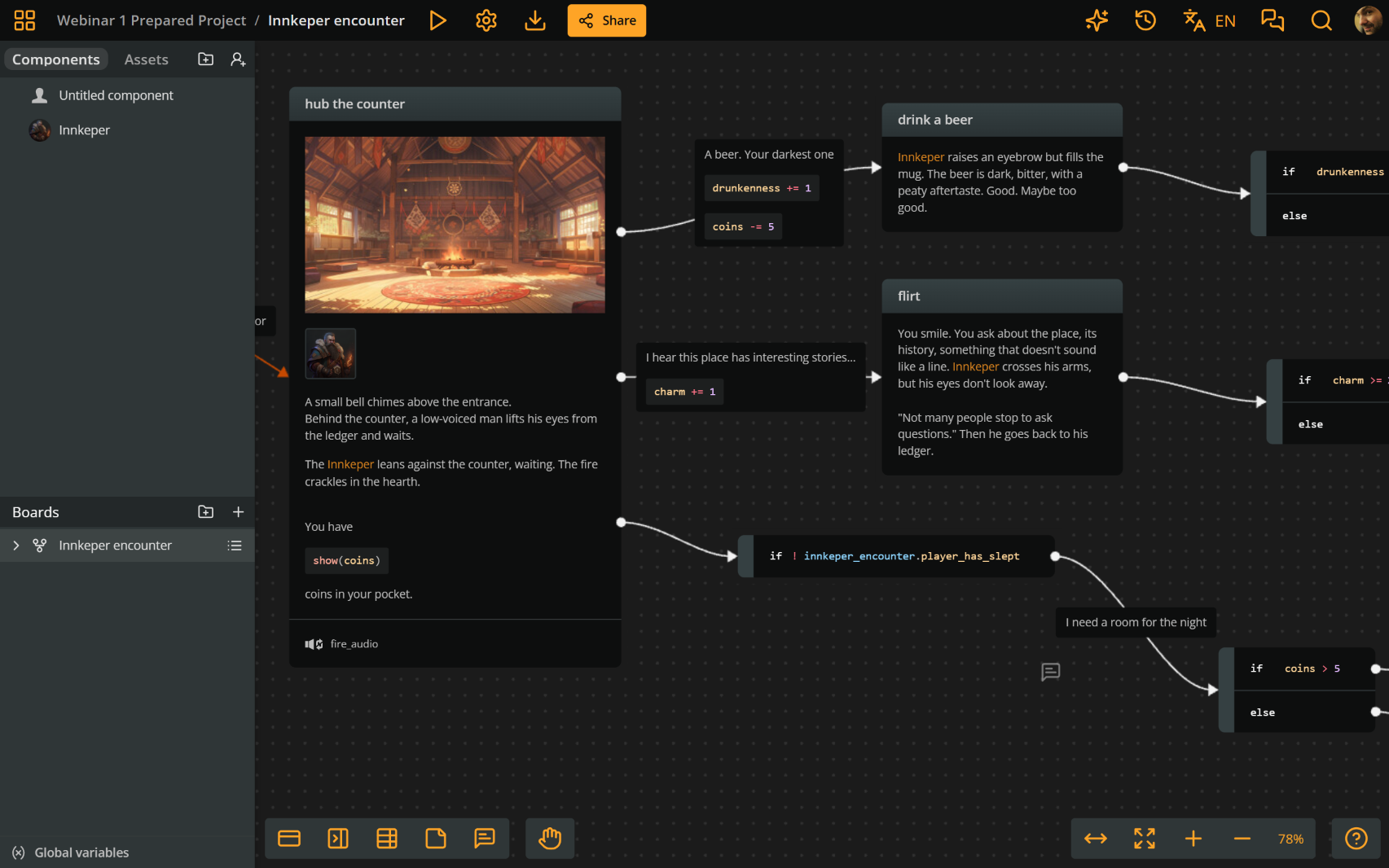Add a new component folder
The height and width of the screenshot is (868, 1389).
[x=206, y=59]
